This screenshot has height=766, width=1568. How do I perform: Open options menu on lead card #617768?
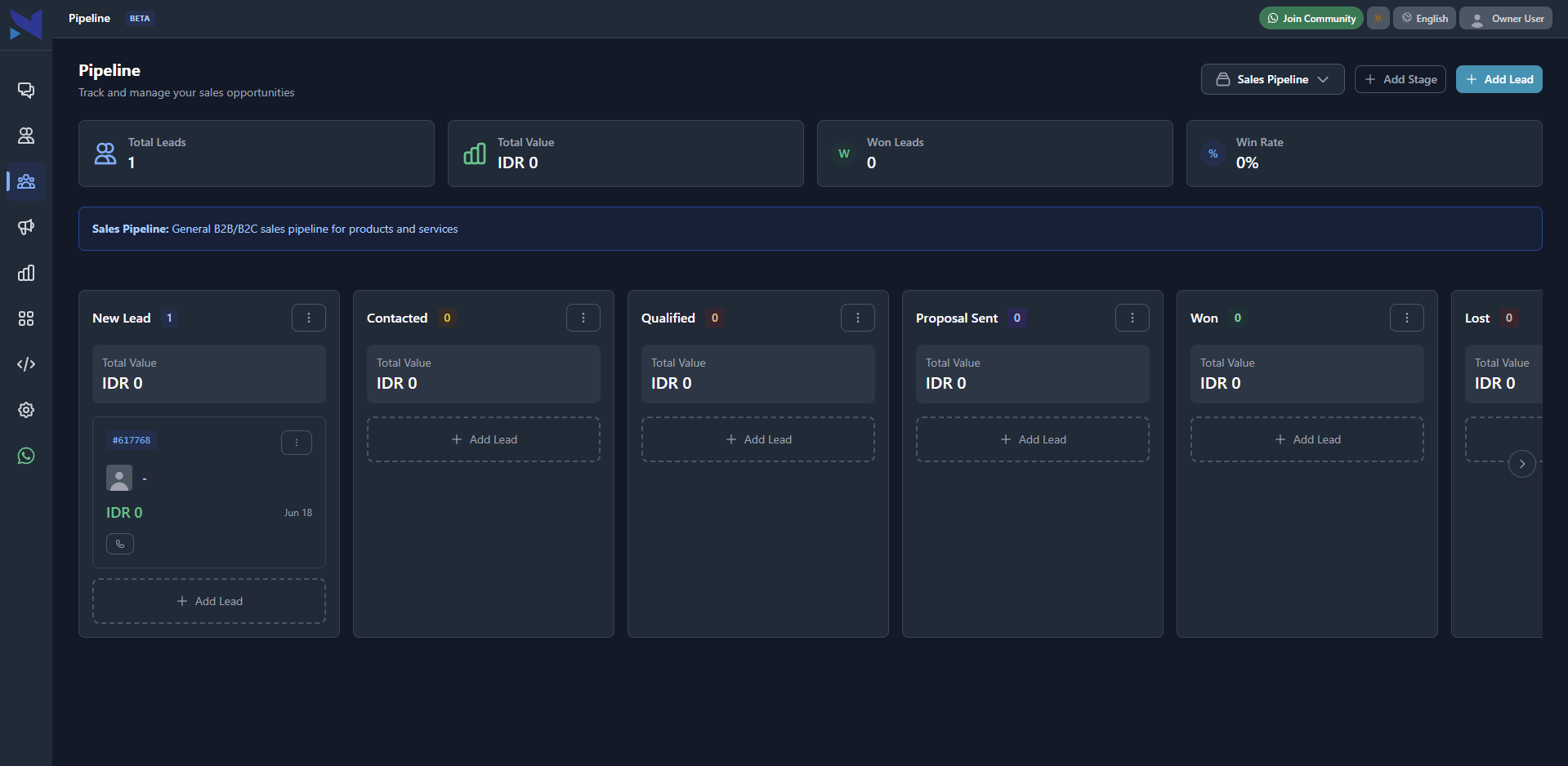point(297,442)
